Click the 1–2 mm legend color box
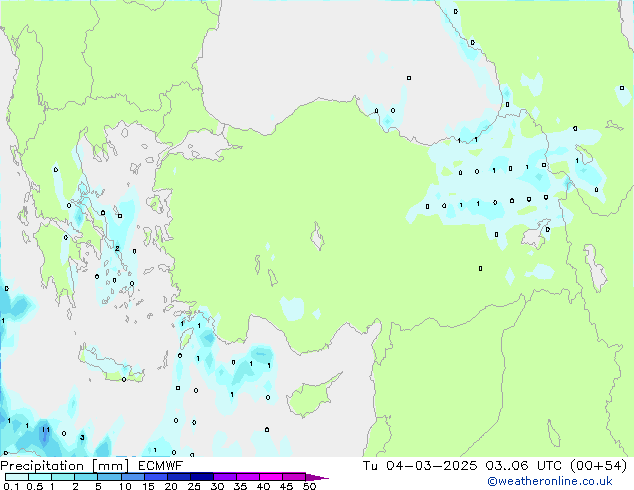Image resolution: width=634 pixels, height=490 pixels. [x=63, y=477]
